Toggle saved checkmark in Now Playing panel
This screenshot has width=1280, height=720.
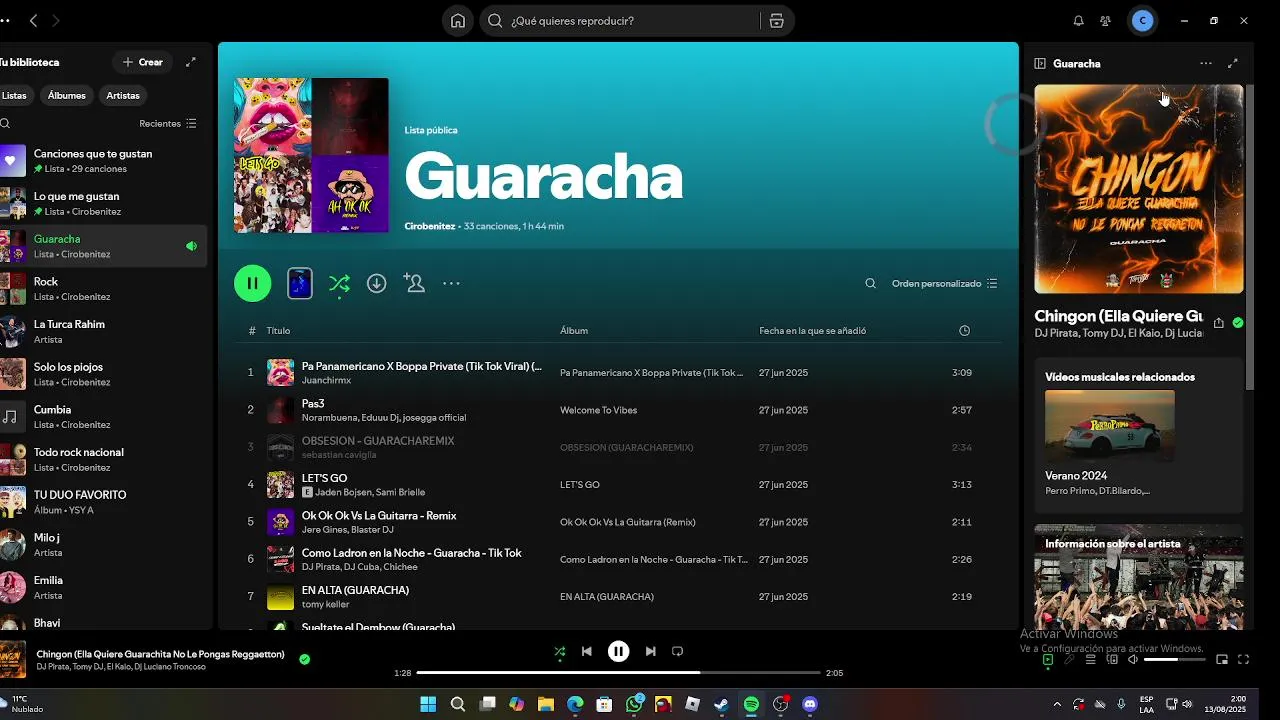(1238, 323)
